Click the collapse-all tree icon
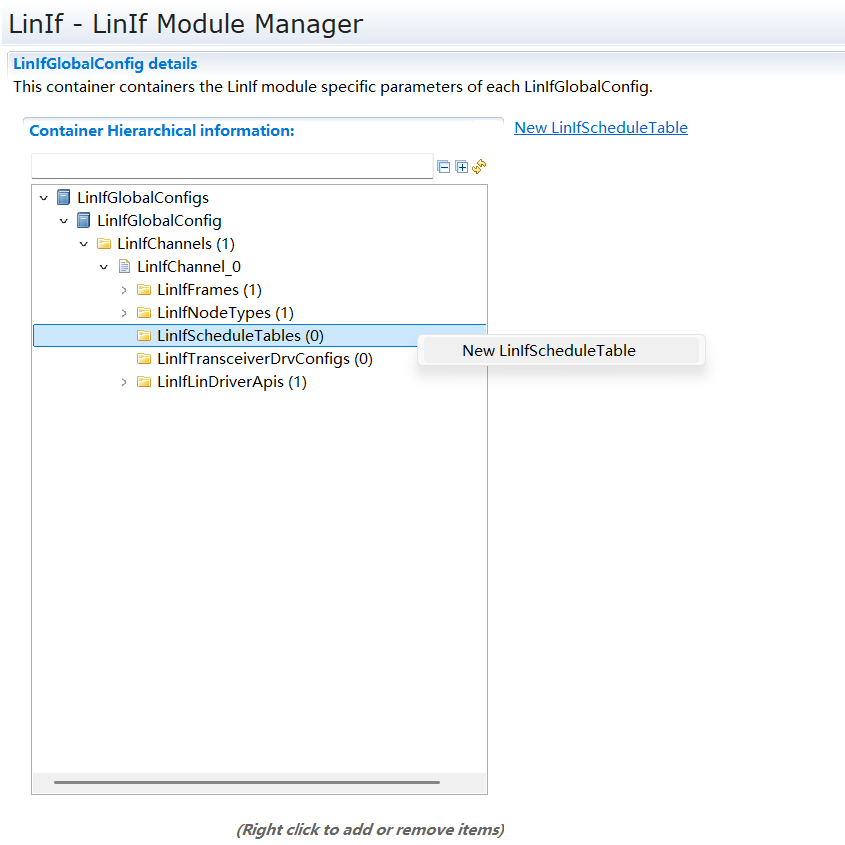Image resolution: width=845 pixels, height=845 pixels. (444, 166)
